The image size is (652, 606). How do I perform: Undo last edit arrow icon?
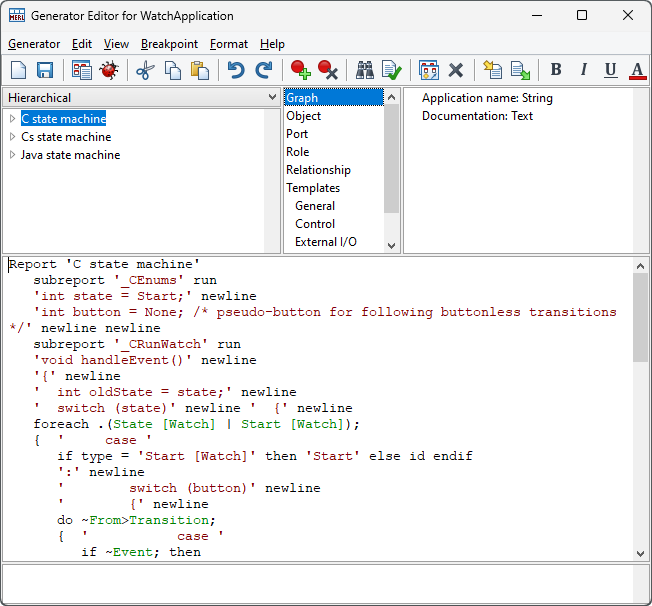point(236,70)
